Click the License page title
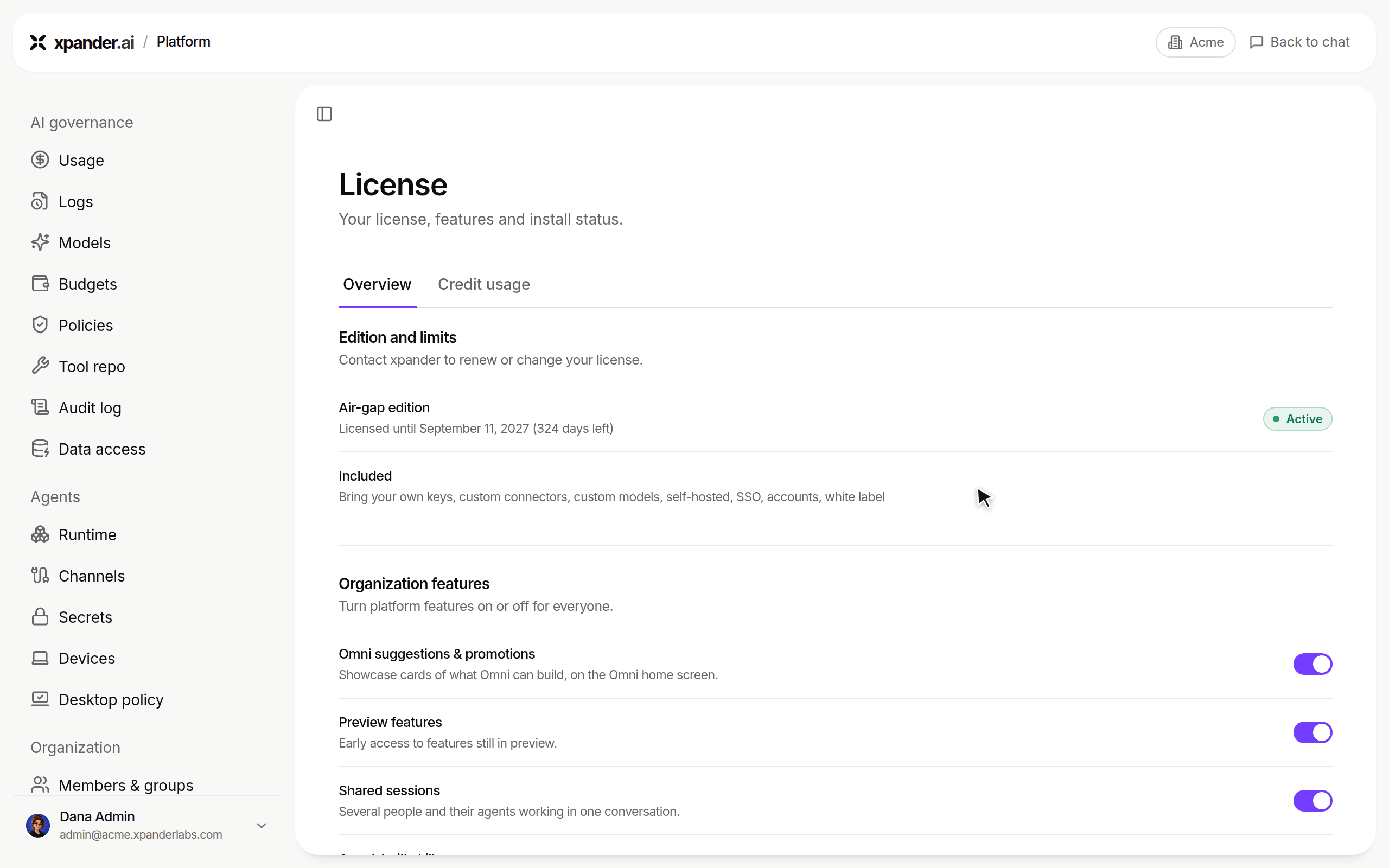This screenshot has width=1389, height=868. click(393, 185)
